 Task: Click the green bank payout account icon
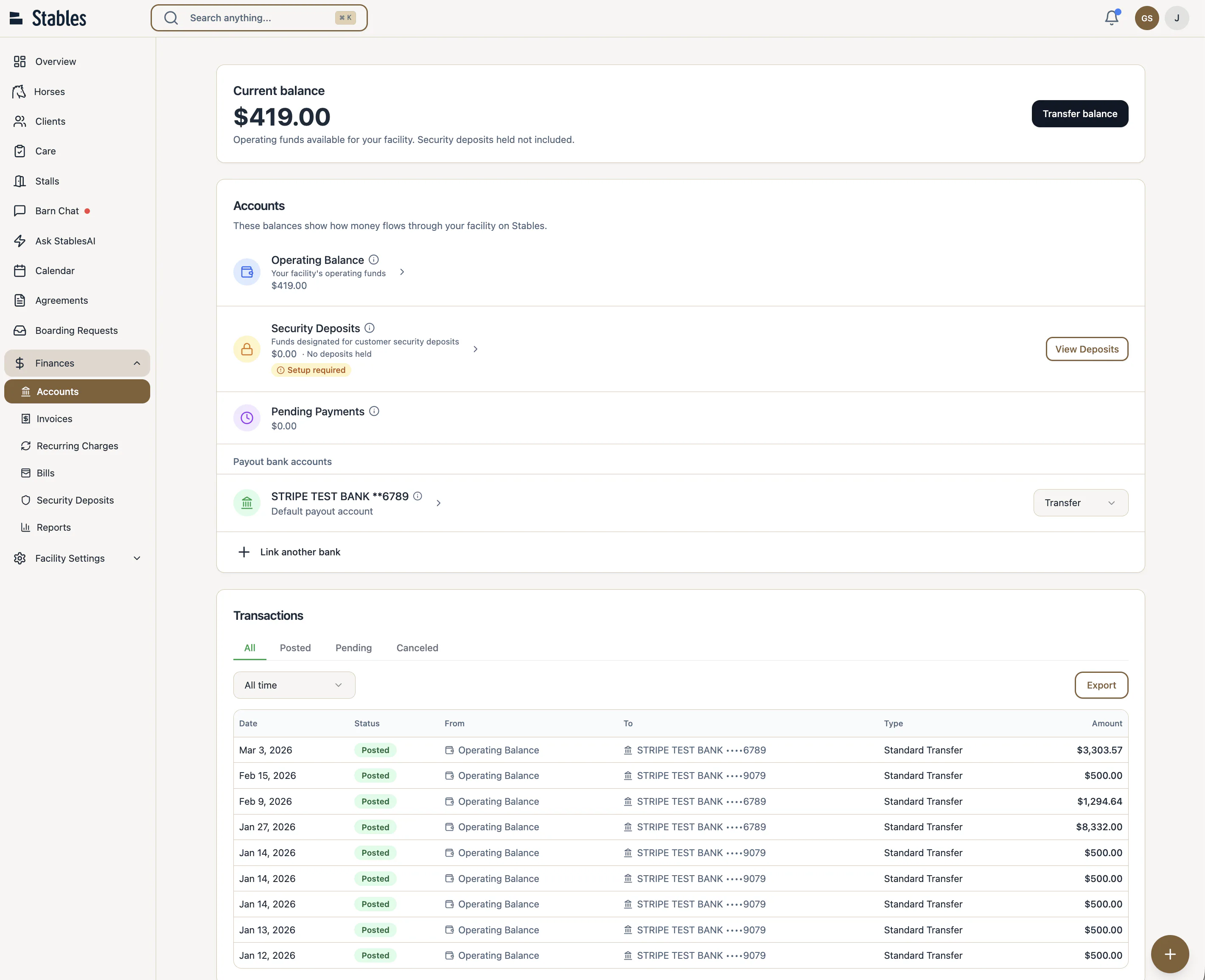pos(247,503)
